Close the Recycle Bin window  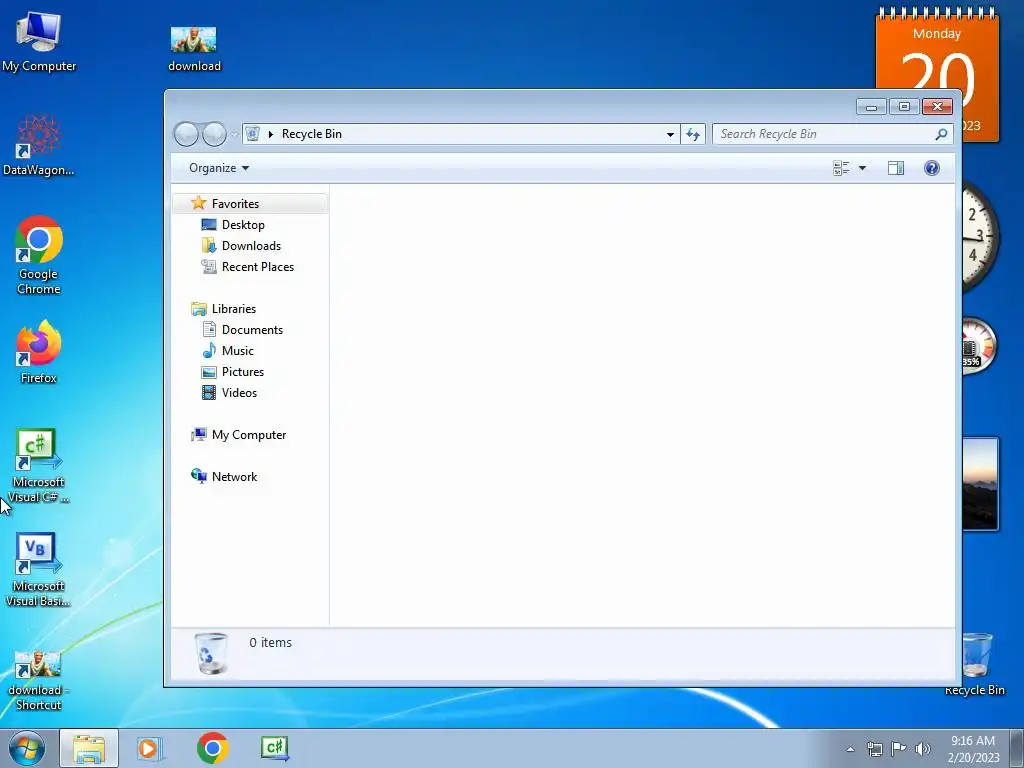tap(937, 106)
